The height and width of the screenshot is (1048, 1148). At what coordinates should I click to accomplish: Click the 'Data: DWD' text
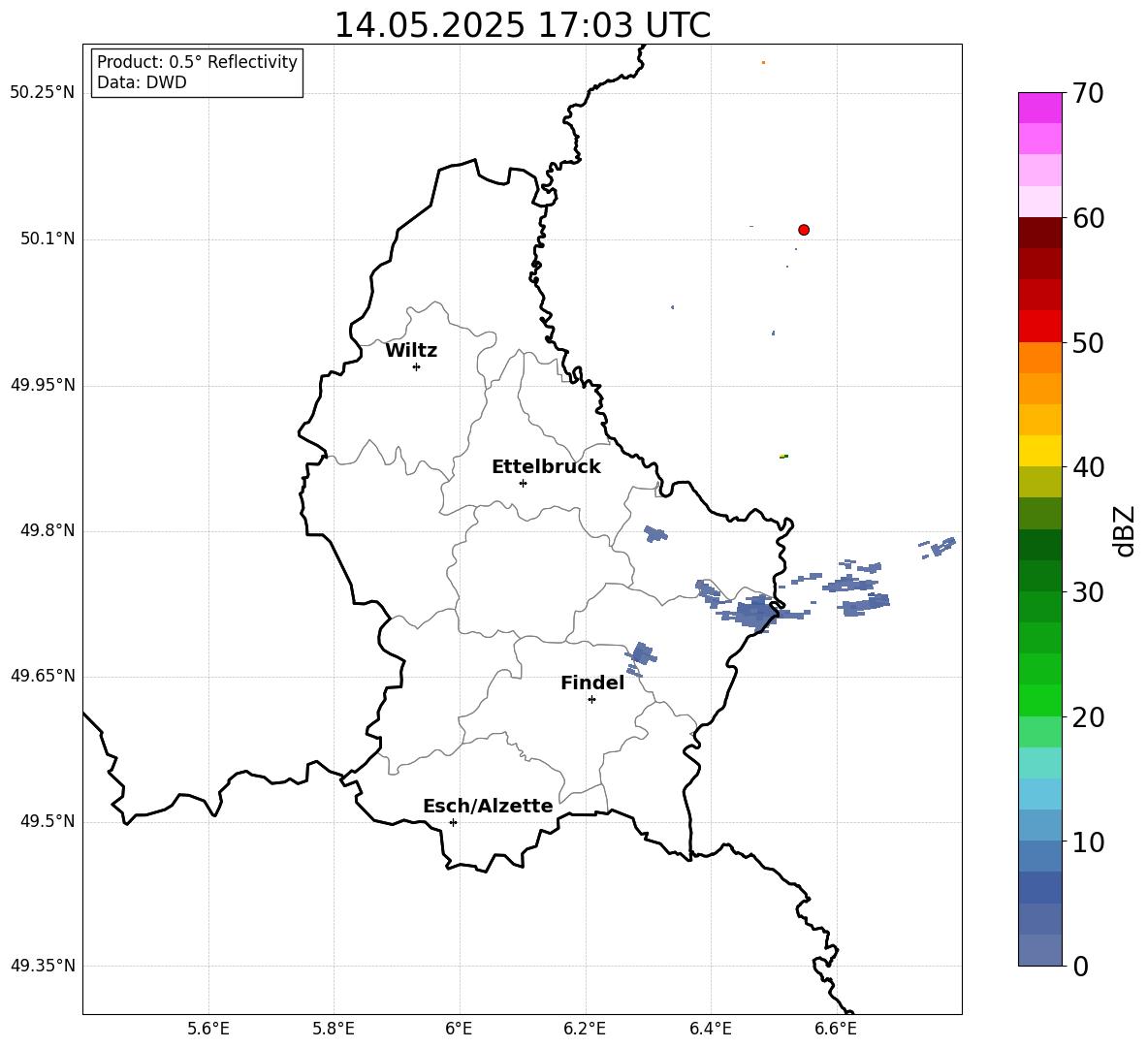pos(142,82)
